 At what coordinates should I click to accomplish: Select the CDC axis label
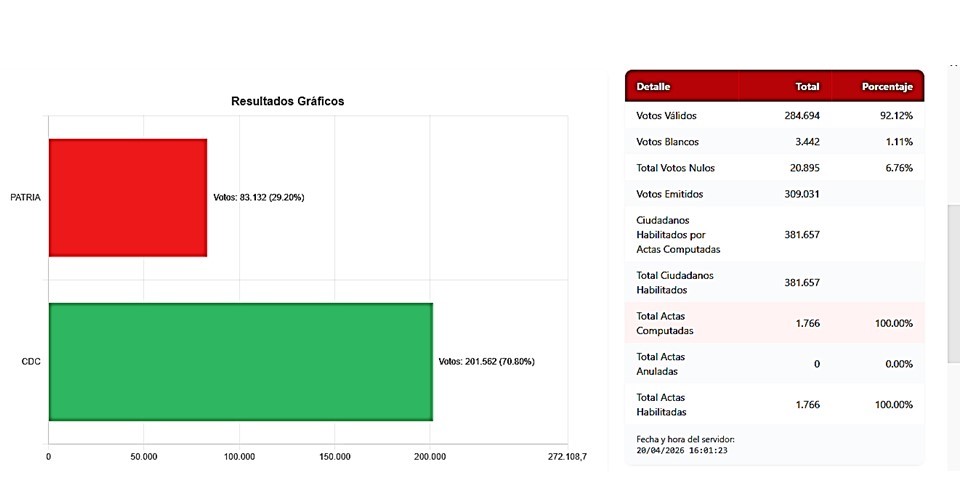(x=30, y=361)
